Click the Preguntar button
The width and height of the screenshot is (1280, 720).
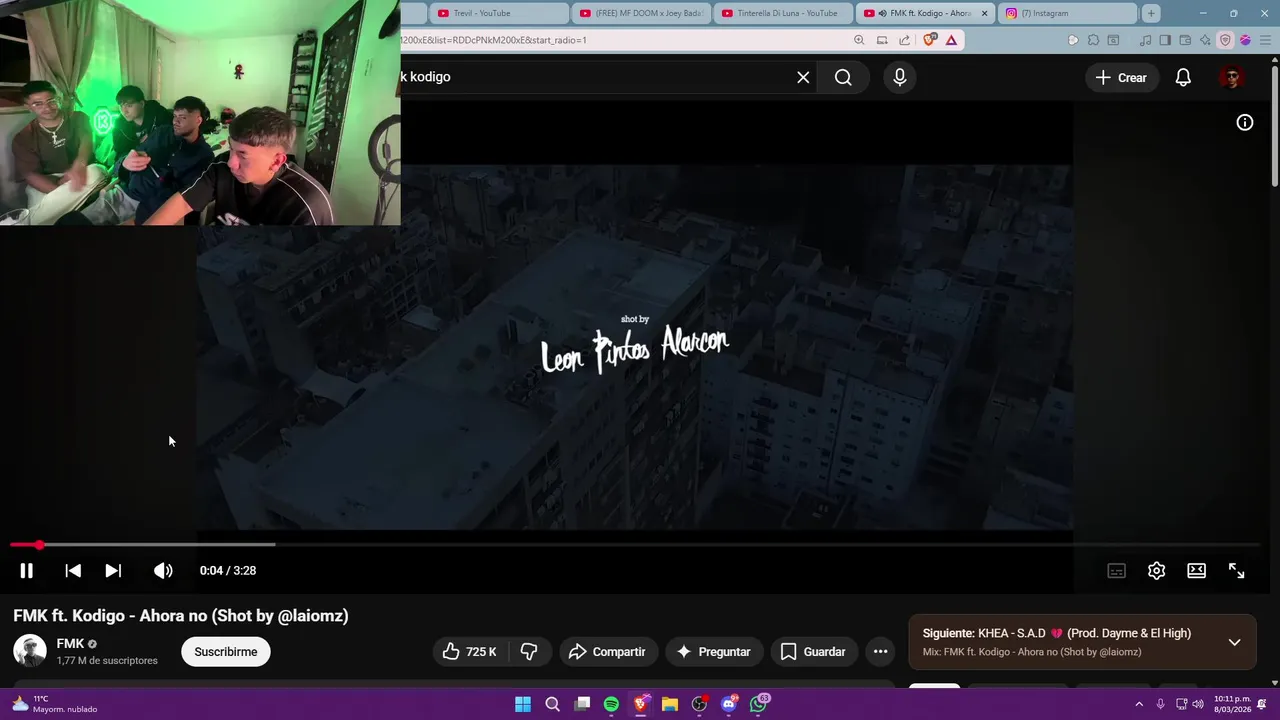click(x=713, y=652)
